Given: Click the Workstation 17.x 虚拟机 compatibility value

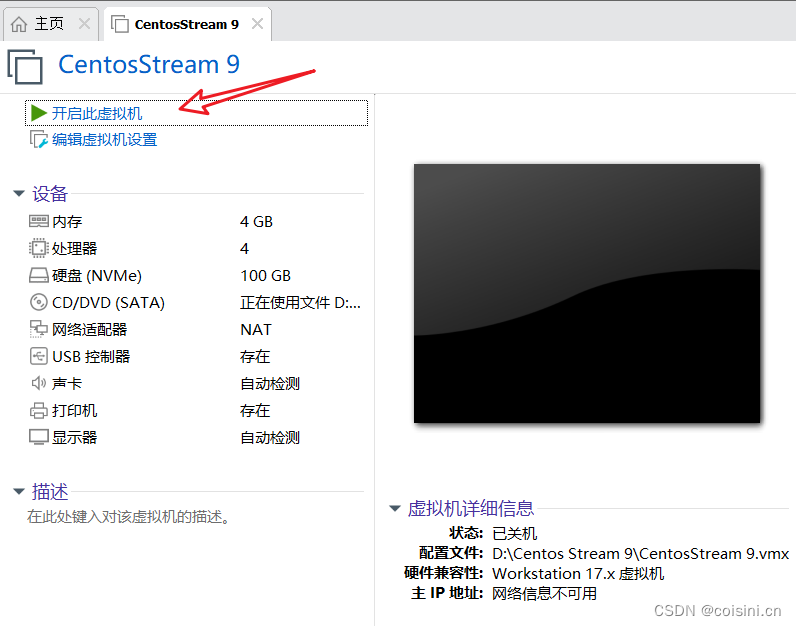Looking at the screenshot, I should pyautogui.click(x=578, y=573).
